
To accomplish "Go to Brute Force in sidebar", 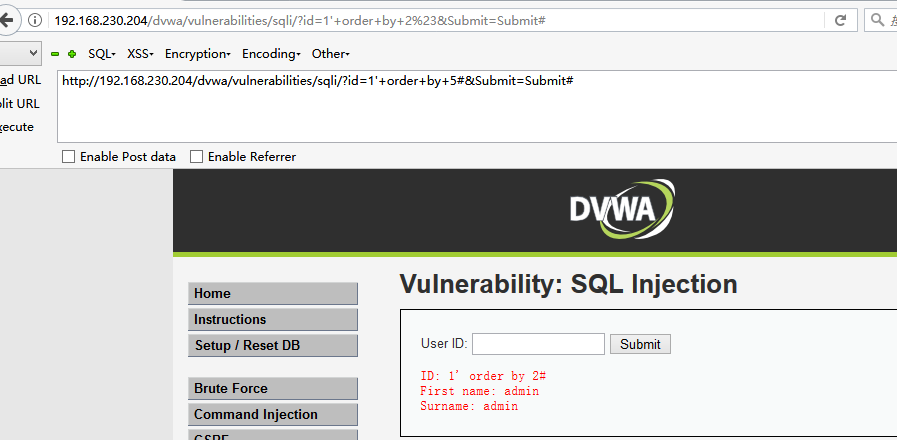I will [272, 389].
